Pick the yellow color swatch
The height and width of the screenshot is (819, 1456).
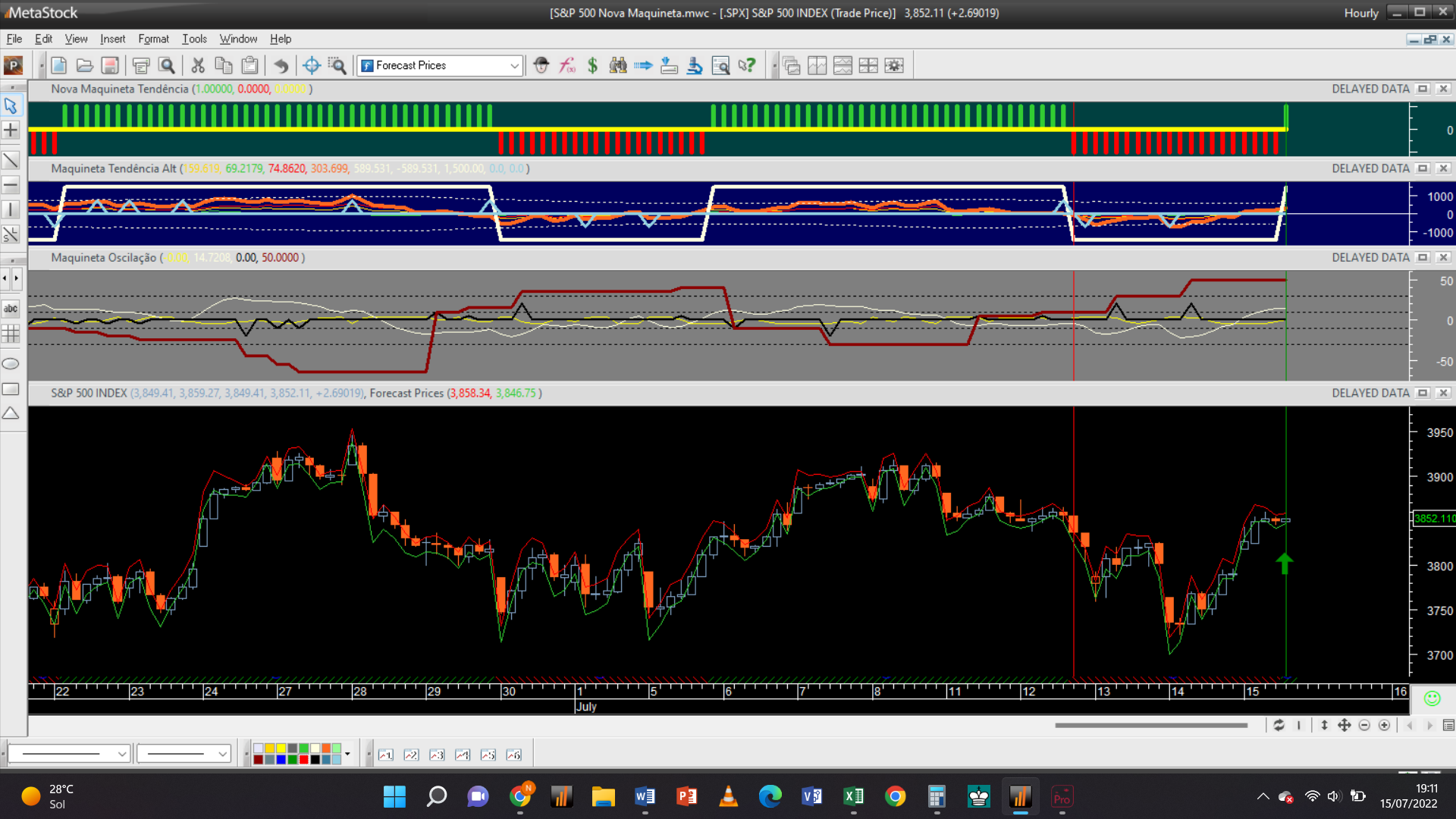tap(281, 748)
